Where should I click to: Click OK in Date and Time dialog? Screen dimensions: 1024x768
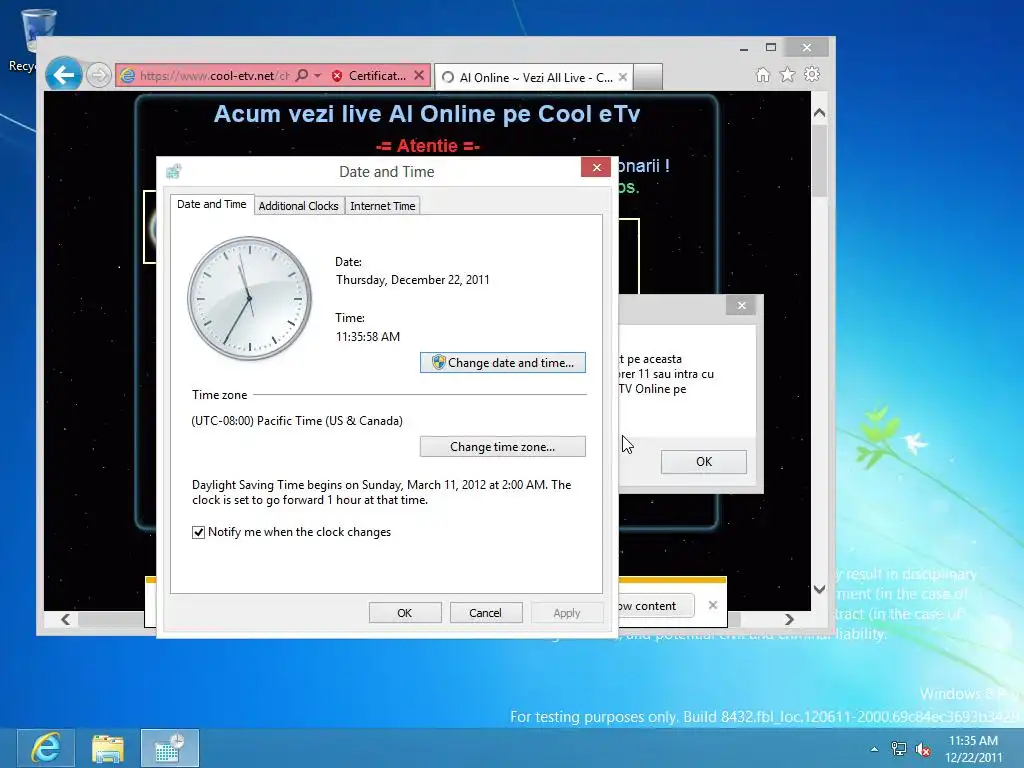405,613
